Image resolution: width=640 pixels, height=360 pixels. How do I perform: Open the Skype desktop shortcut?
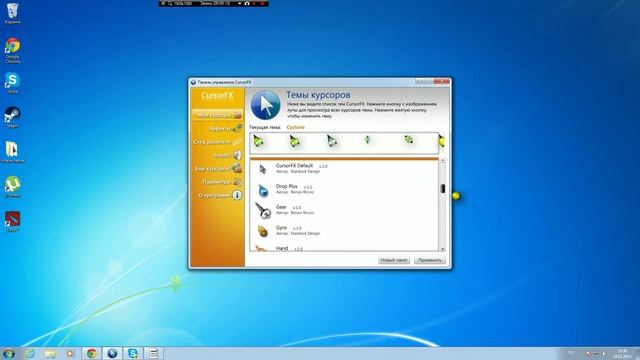click(x=12, y=83)
